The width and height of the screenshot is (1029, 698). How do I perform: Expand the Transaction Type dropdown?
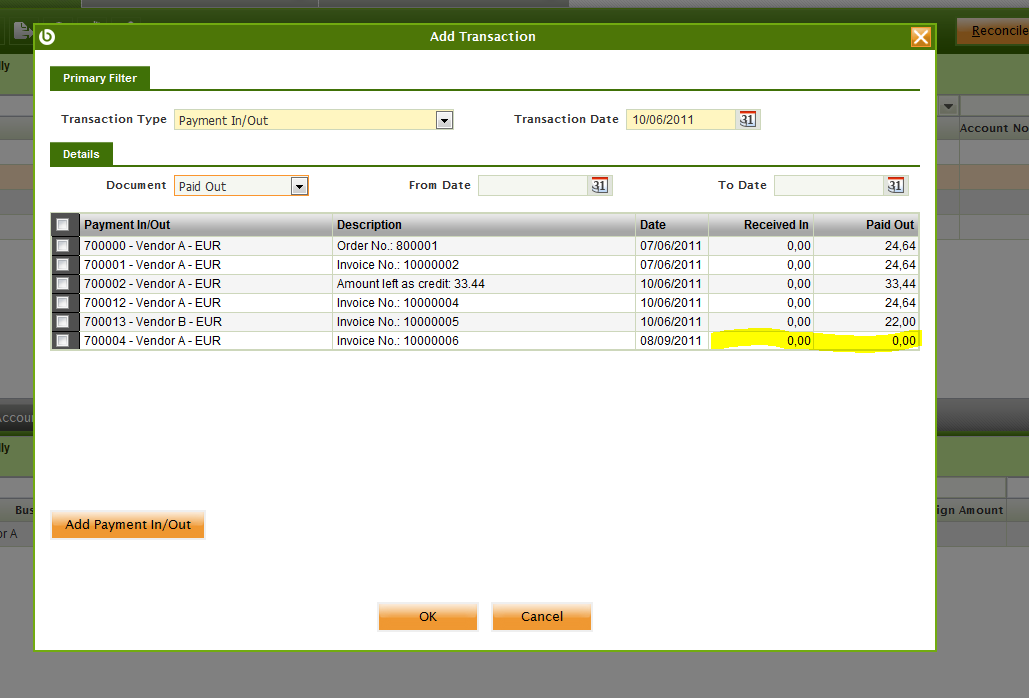(445, 121)
